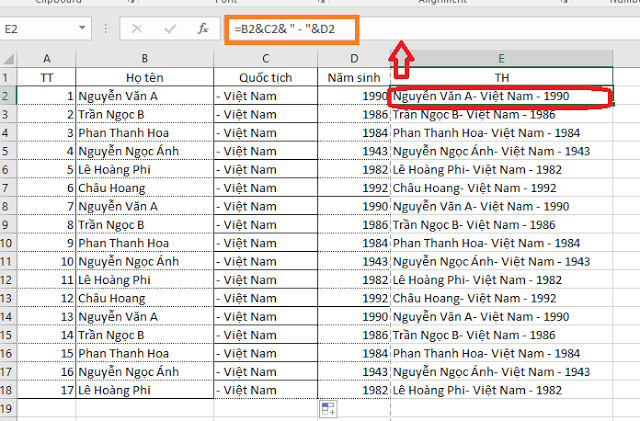The width and height of the screenshot is (640, 421).
Task: Select cell B2 'Nguyễn Văn A'
Action: (x=144, y=96)
